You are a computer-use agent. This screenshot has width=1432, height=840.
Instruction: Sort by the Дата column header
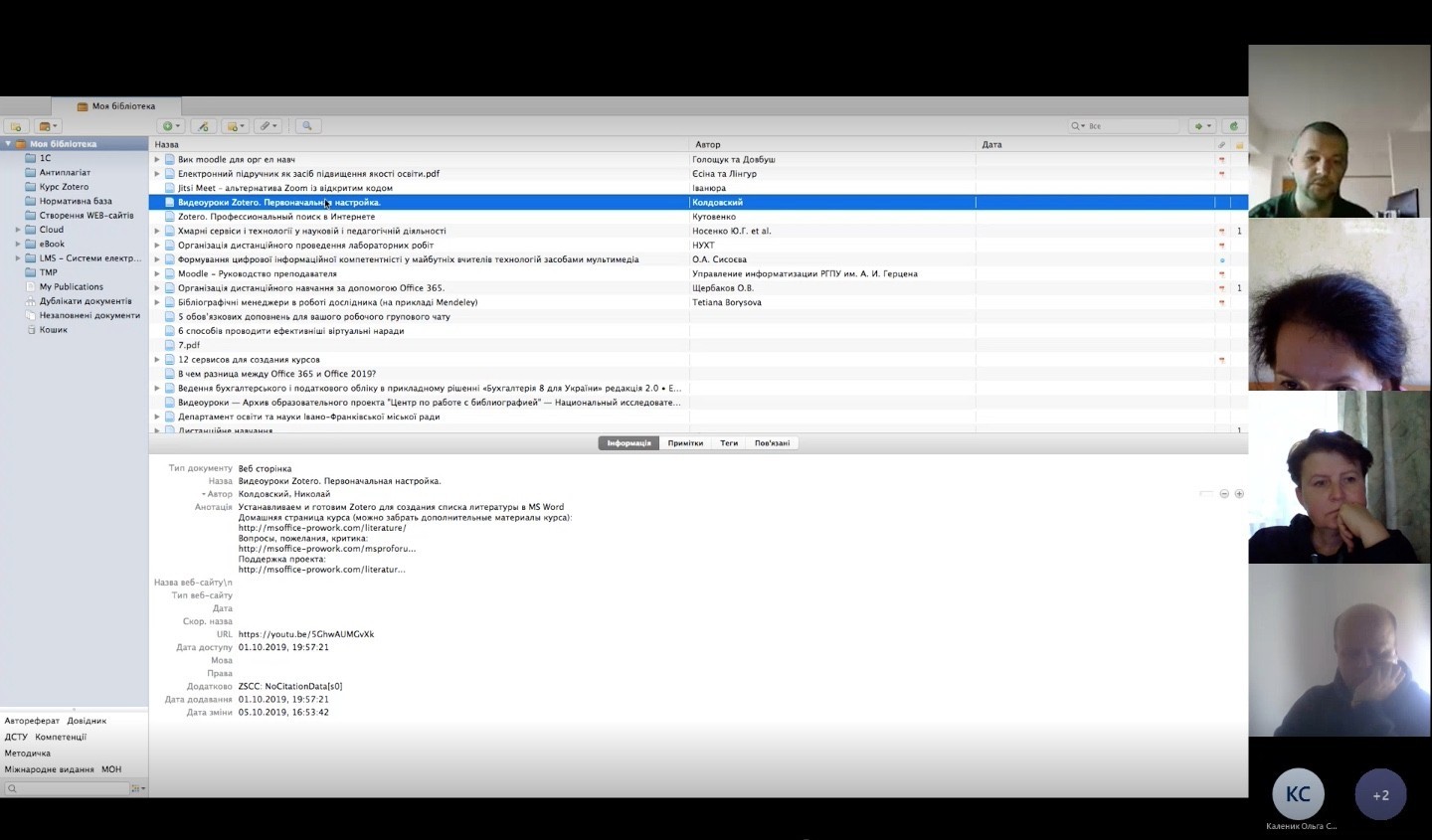pos(1095,145)
